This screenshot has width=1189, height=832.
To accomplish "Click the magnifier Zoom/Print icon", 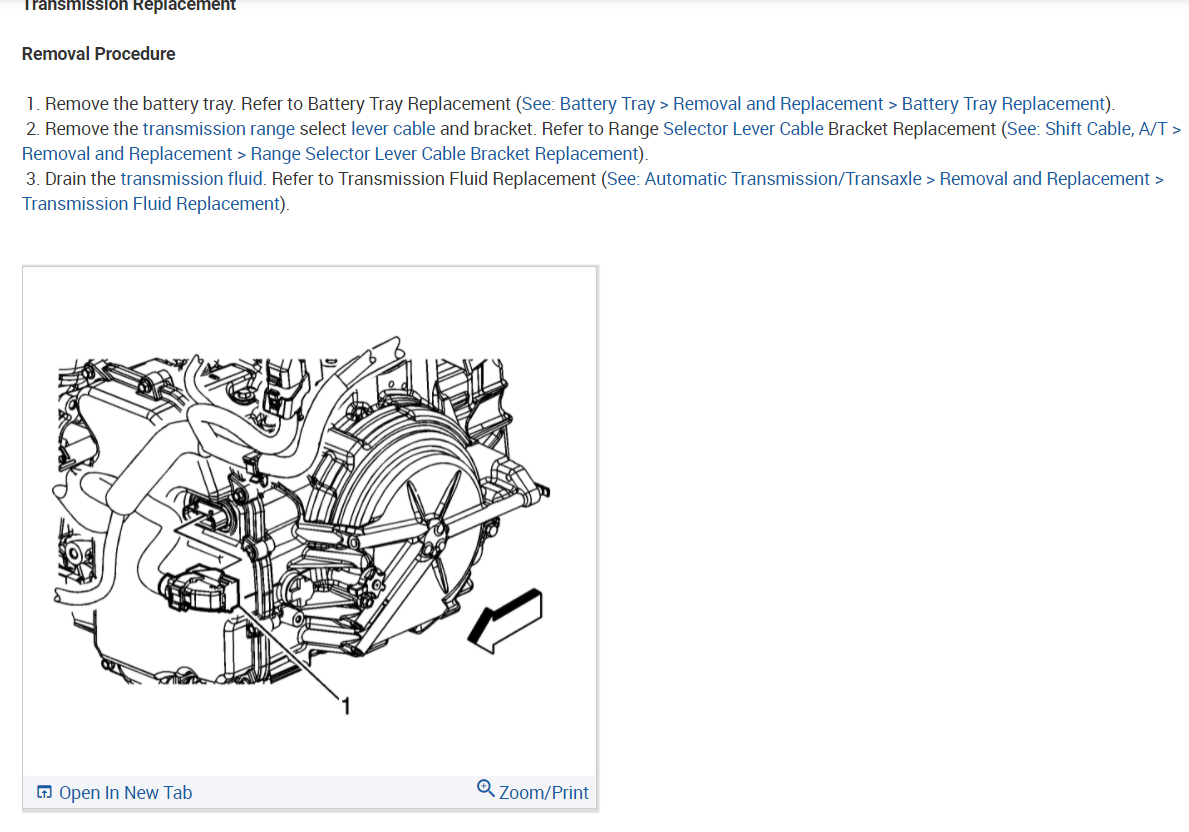I will pos(485,789).
